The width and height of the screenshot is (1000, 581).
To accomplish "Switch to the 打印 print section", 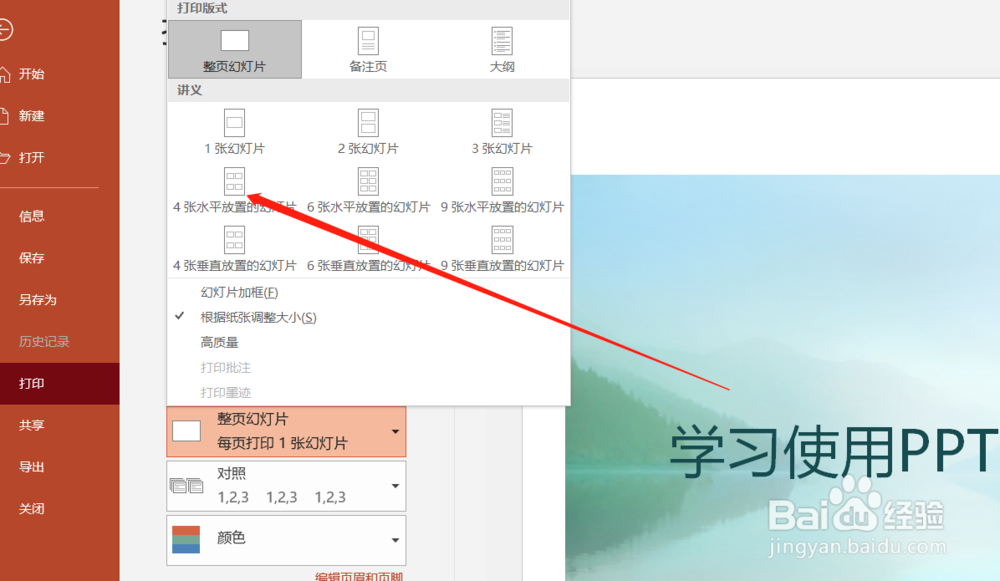I will click(33, 383).
